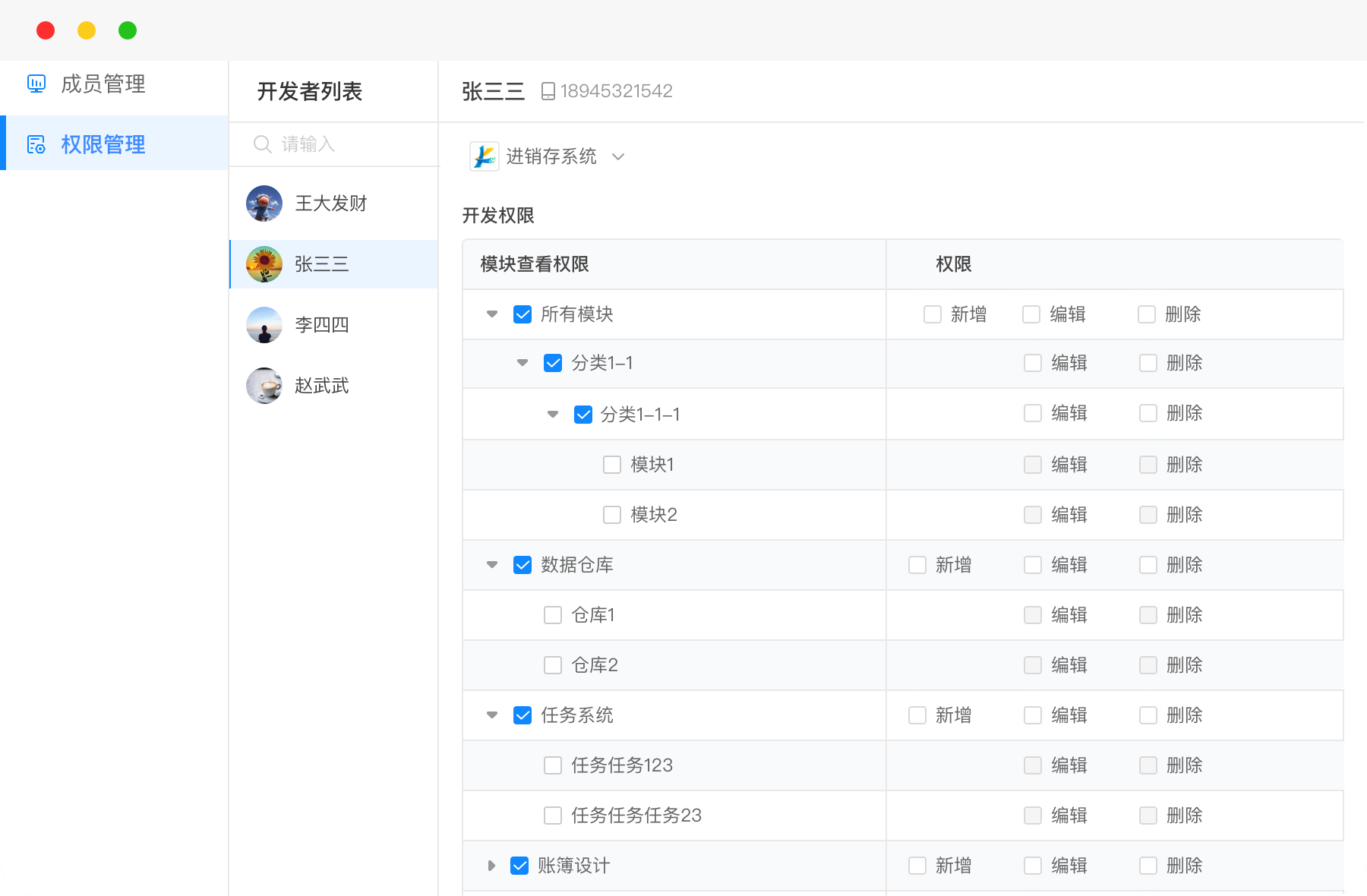Click the green maximize window button

(128, 30)
